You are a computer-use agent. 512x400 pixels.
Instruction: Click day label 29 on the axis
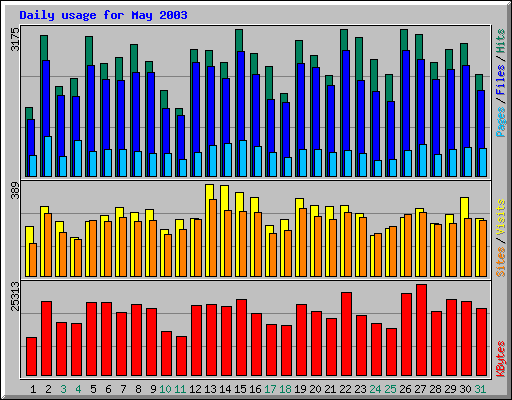450,389
